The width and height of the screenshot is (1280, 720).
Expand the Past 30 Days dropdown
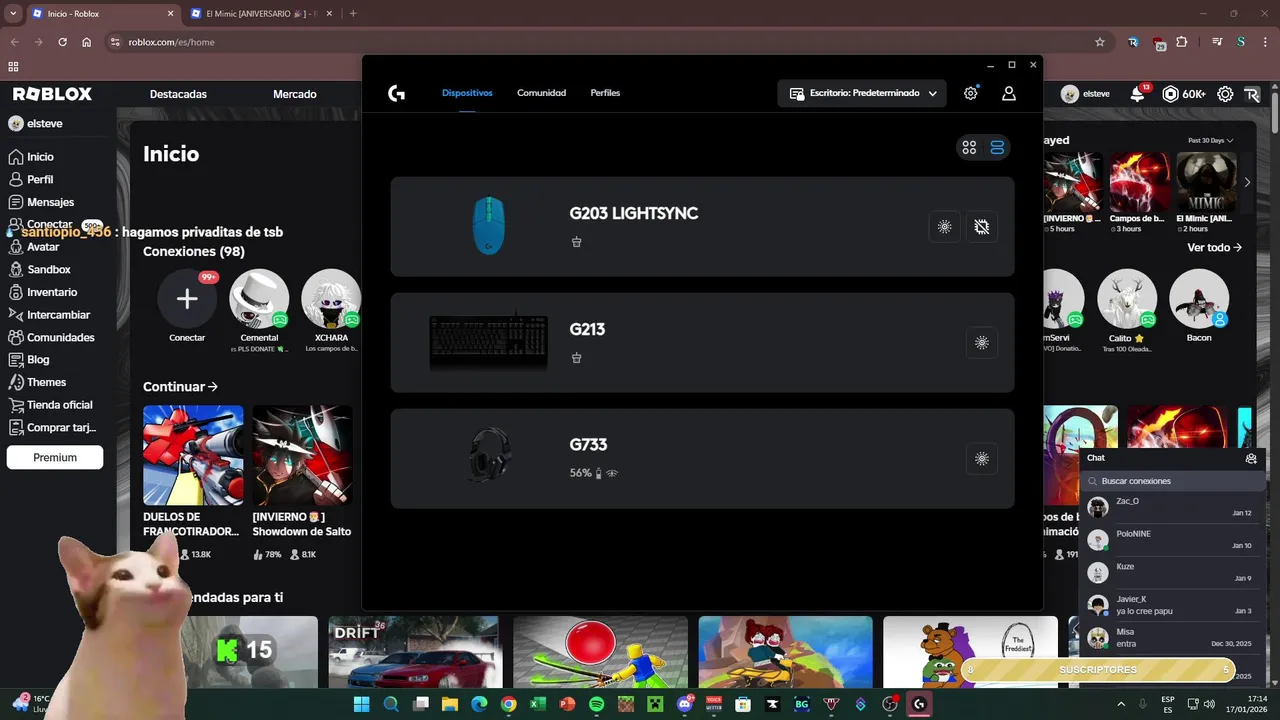1210,140
